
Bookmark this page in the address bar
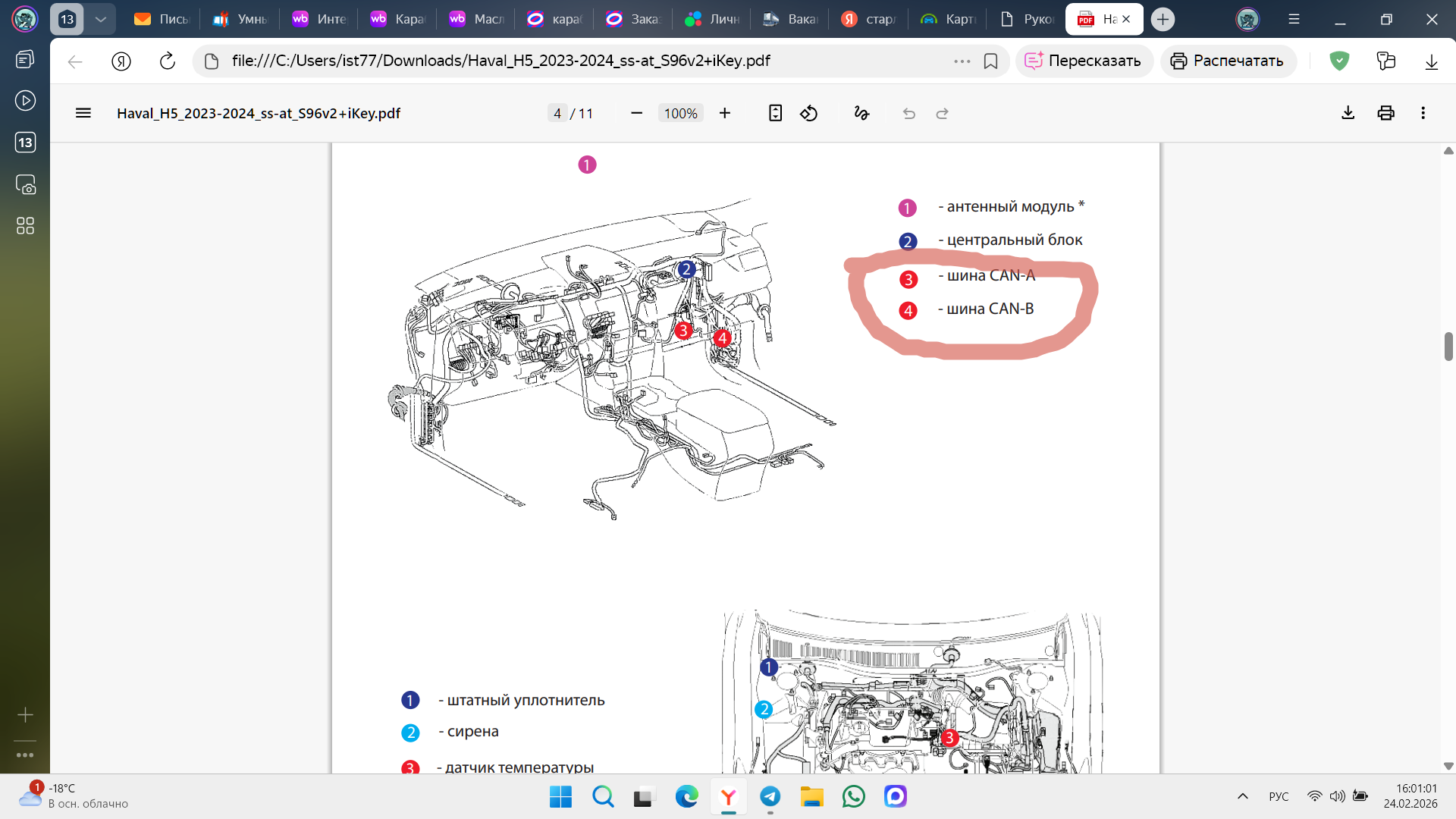pyautogui.click(x=990, y=61)
